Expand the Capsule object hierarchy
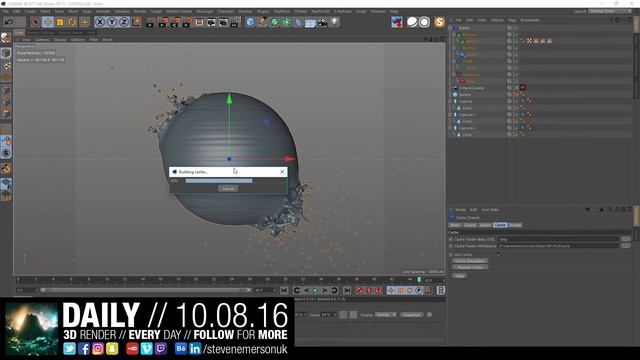 pos(451,101)
